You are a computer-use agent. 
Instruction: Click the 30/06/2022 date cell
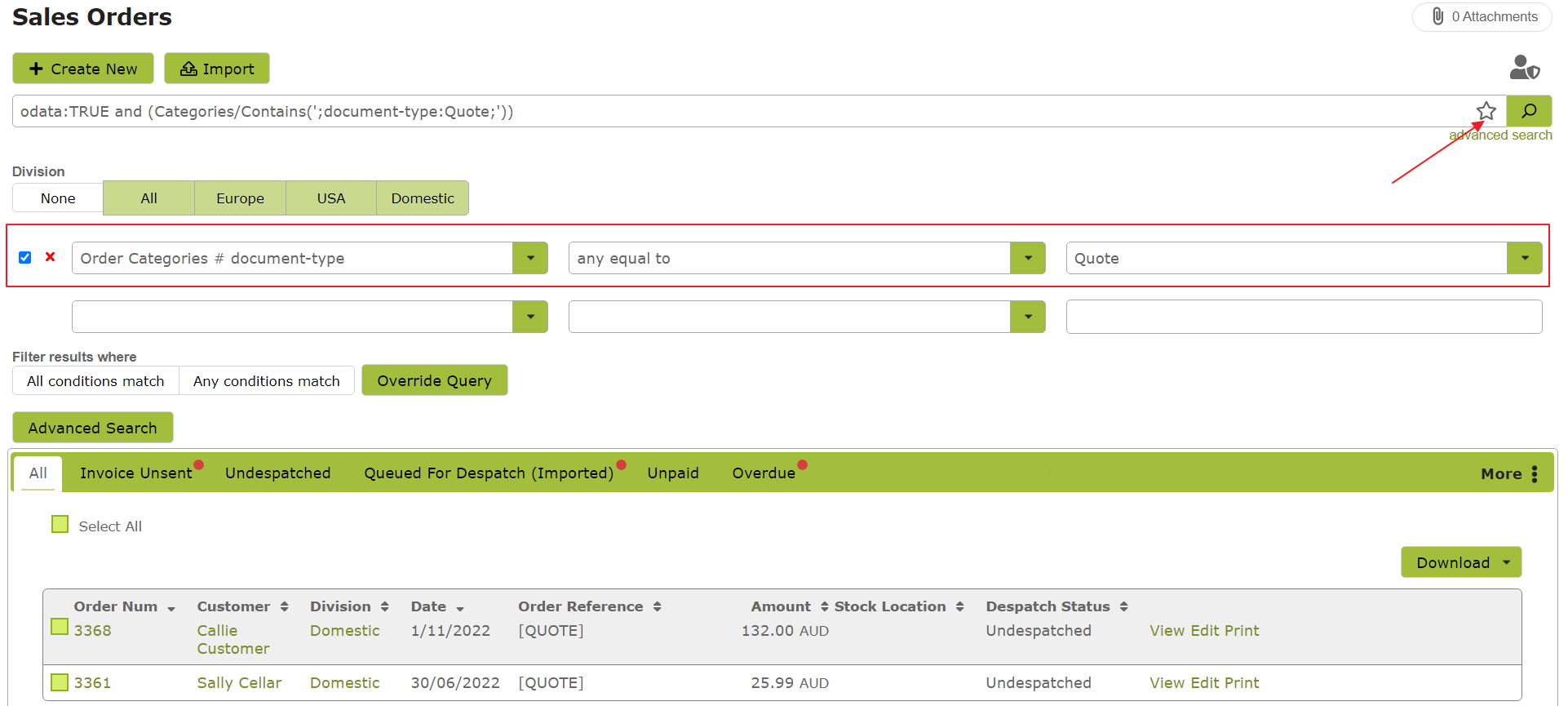(x=455, y=683)
